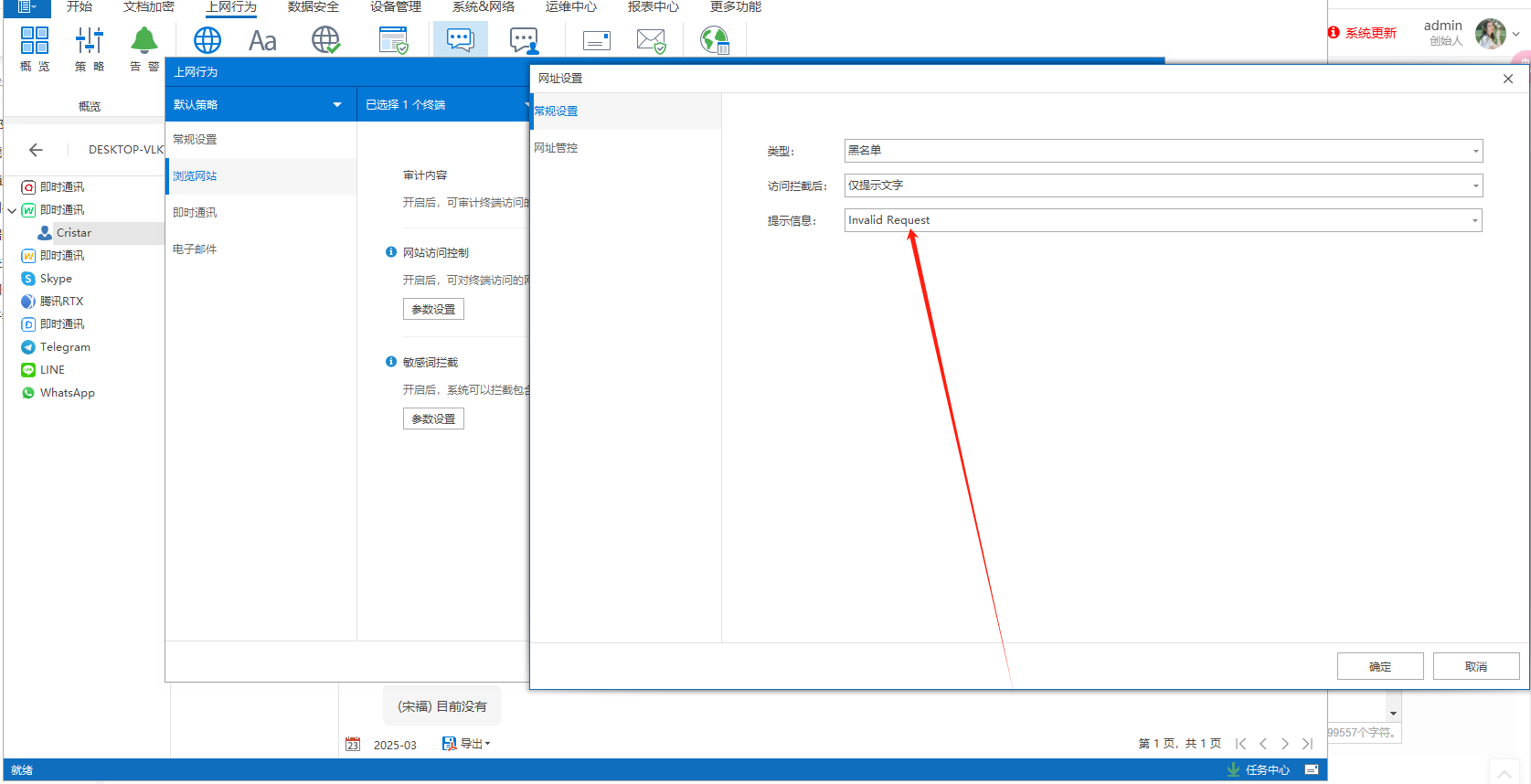Screen dimensions: 1531x784
Task: Click the globe with green checkmark icon
Action: 325,40
